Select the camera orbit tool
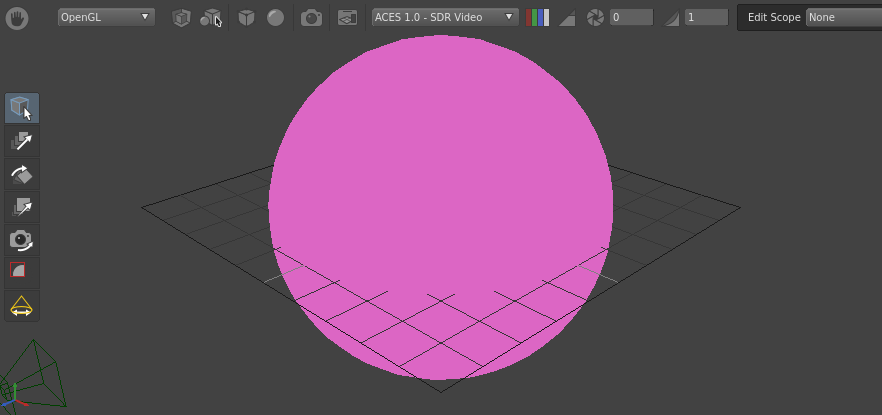Viewport: 882px width, 415px height. coord(21,240)
